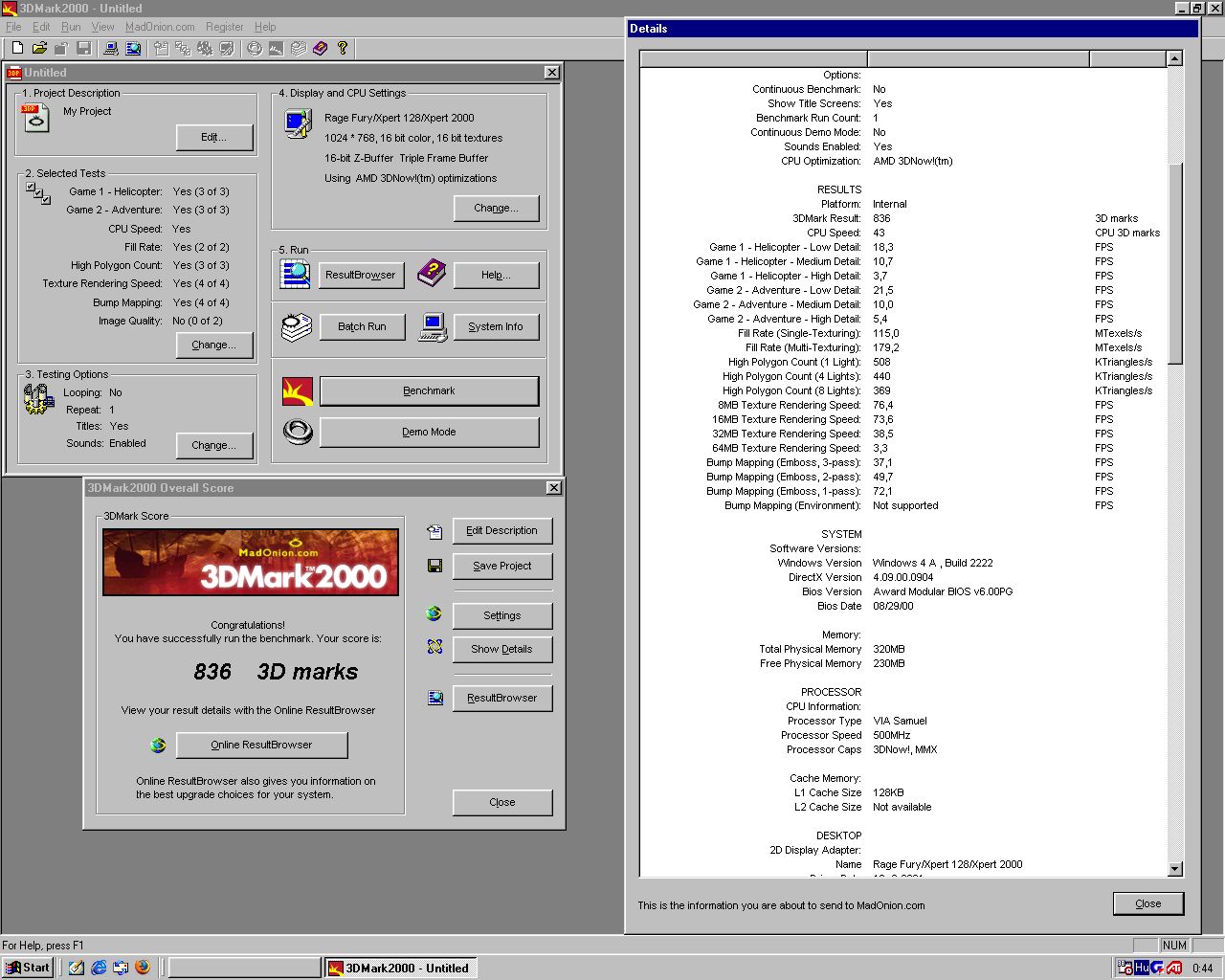Screen dimensions: 1225x980
Task: Click the Save floppy disk toolbar icon
Action: (x=83, y=48)
